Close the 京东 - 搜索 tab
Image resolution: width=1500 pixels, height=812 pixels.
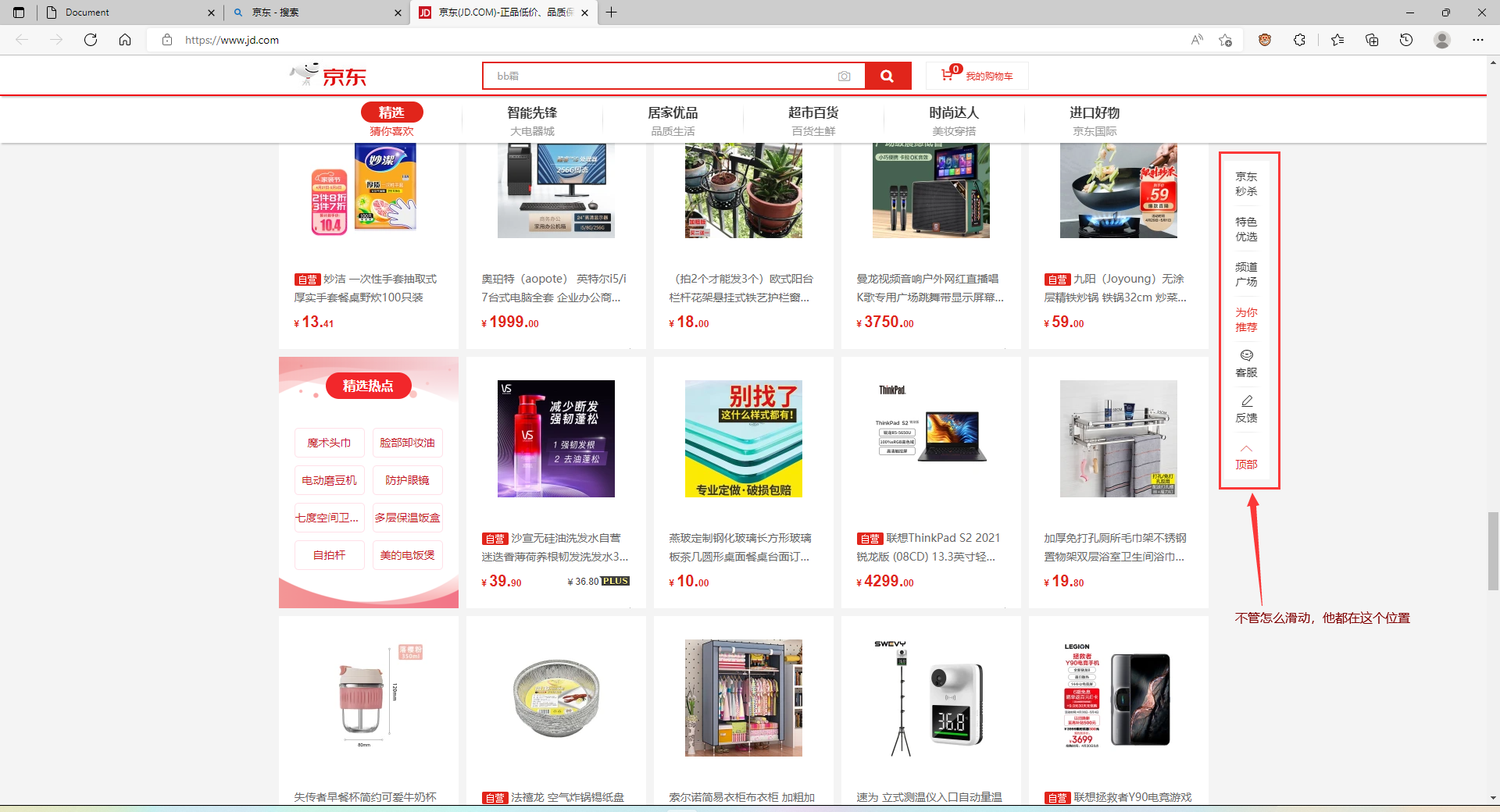point(398,12)
